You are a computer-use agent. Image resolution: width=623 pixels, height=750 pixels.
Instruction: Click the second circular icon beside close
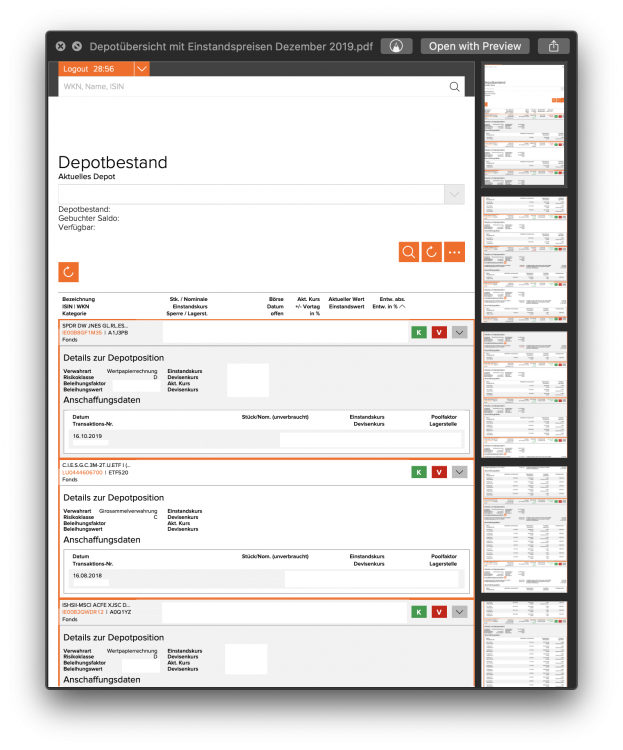click(x=77, y=46)
